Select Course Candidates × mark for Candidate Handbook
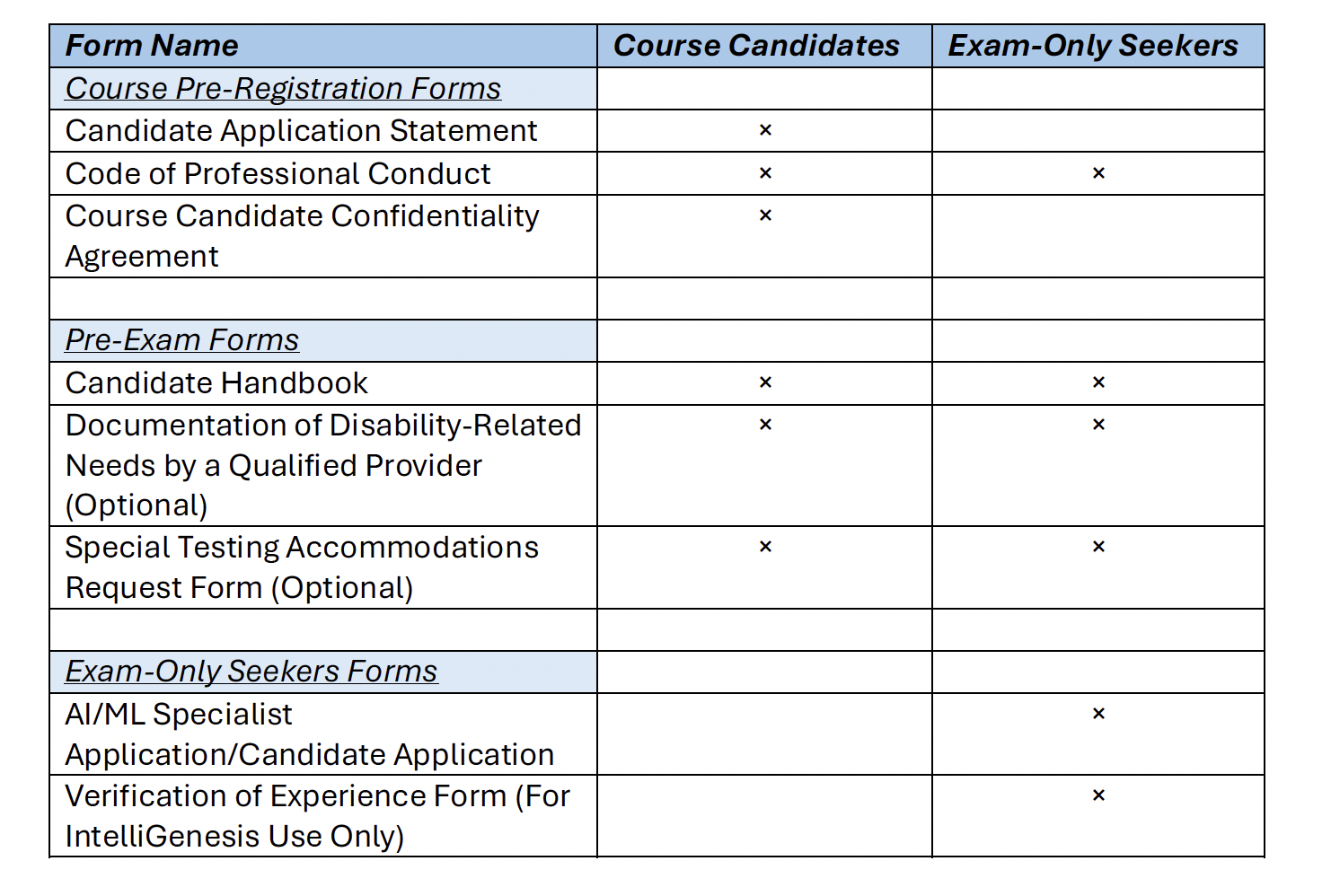1331x896 pixels. click(765, 383)
